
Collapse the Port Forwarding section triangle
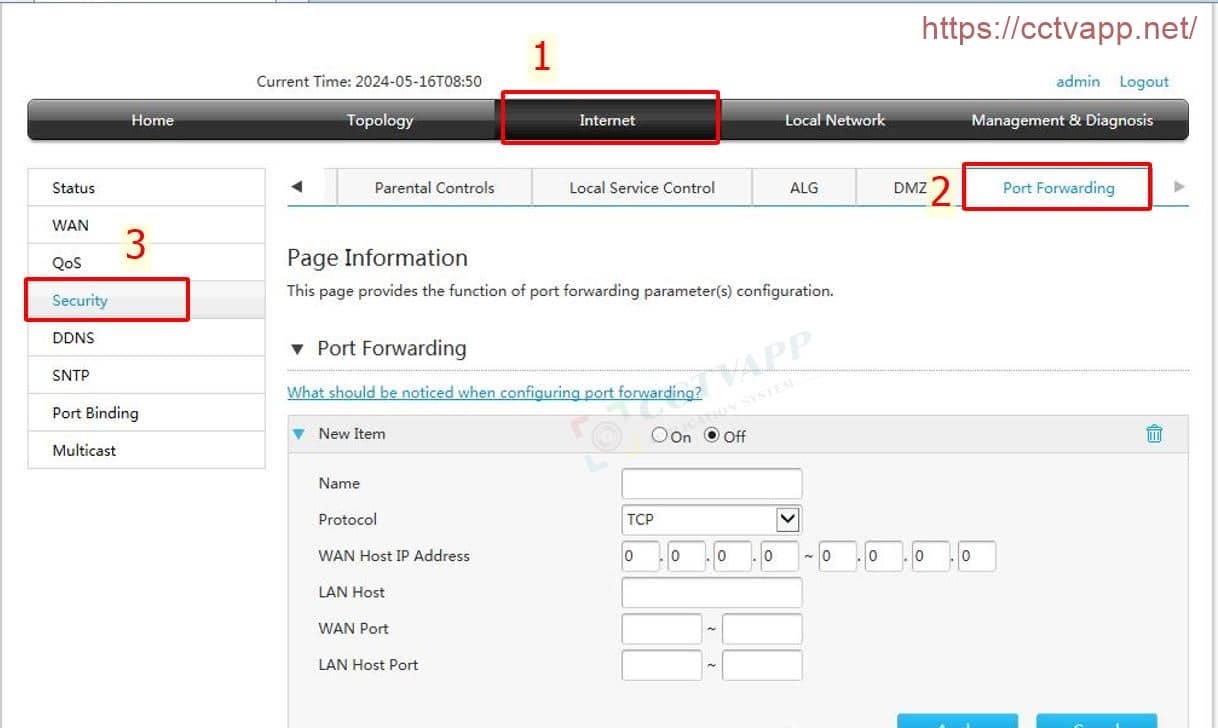coord(296,349)
